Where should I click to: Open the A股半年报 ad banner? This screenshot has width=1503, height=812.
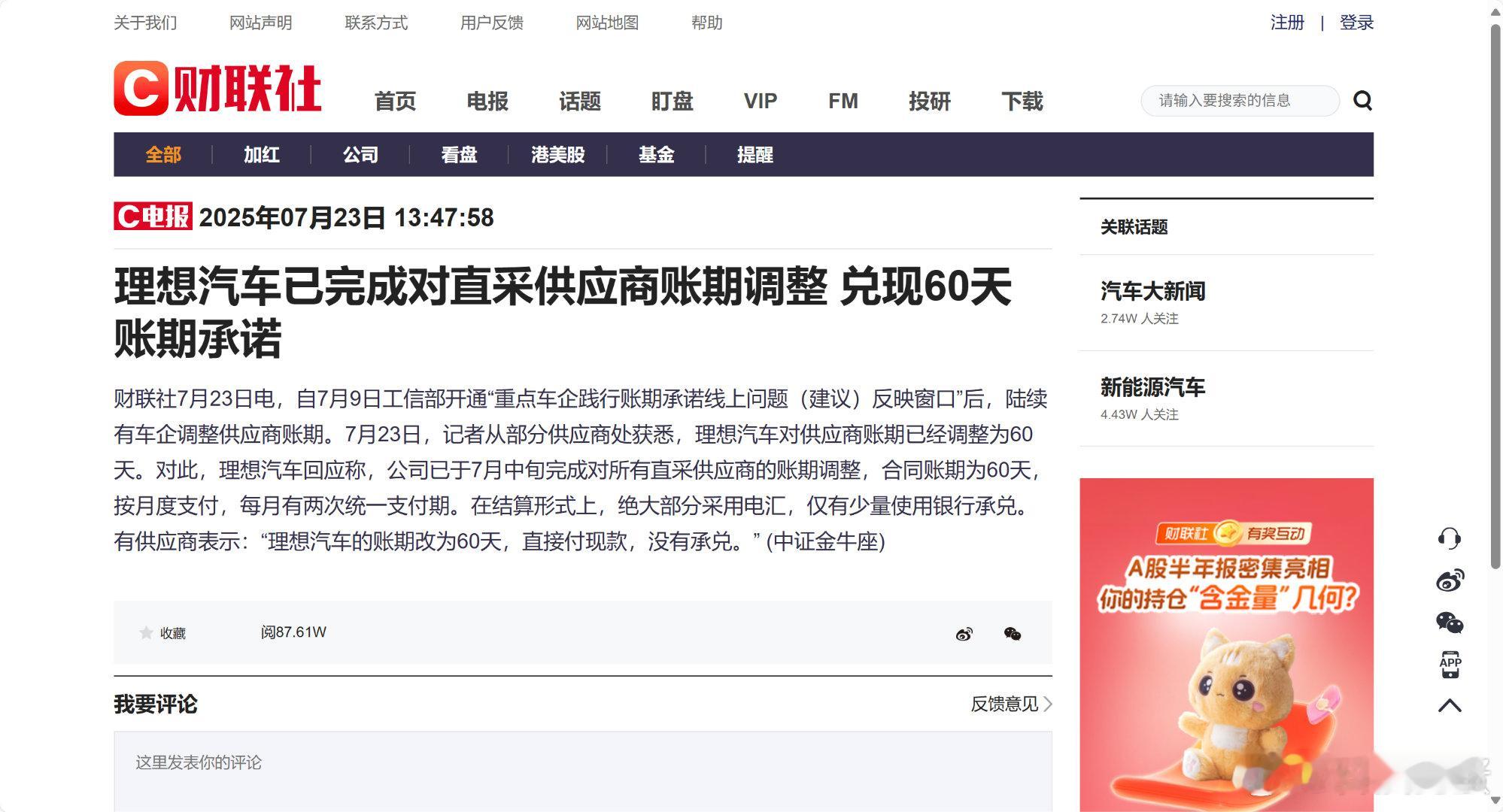coord(1226,645)
